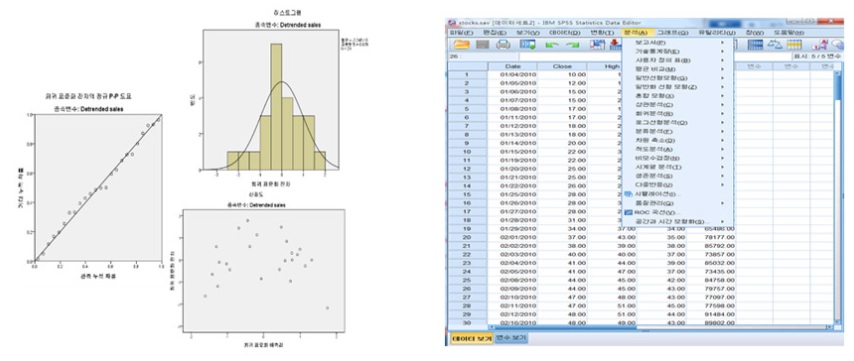Click the red down-arrow Go to variable icon
Viewport: 854px width, 361px height.
(615, 45)
